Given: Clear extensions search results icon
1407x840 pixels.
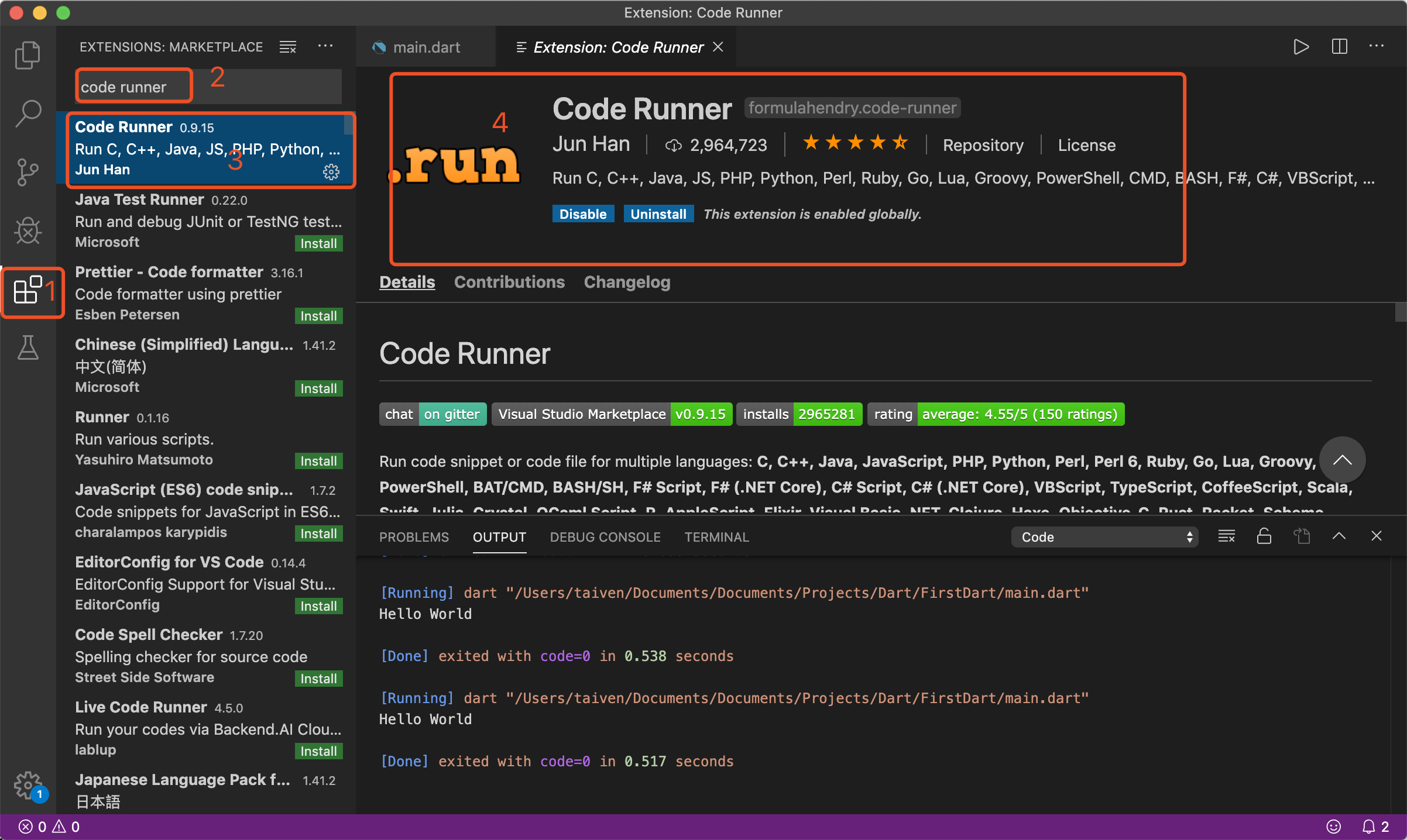Looking at the screenshot, I should [x=287, y=47].
